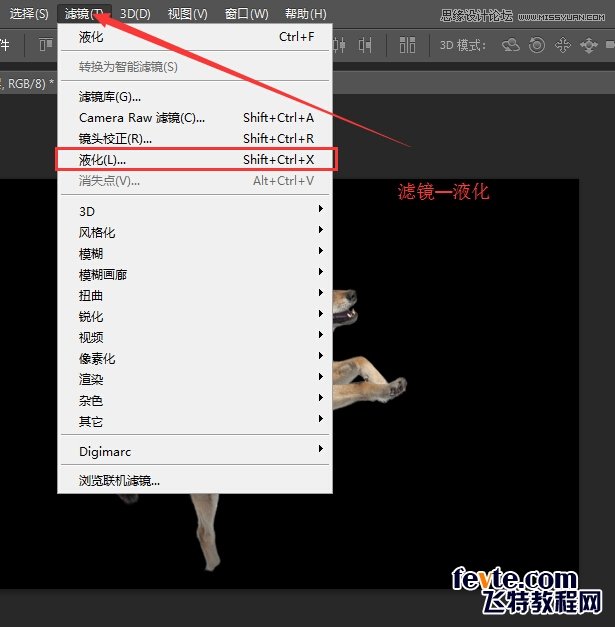Click the distribute horizontal centers icon
Screen dimensions: 615x627
[x=339, y=45]
